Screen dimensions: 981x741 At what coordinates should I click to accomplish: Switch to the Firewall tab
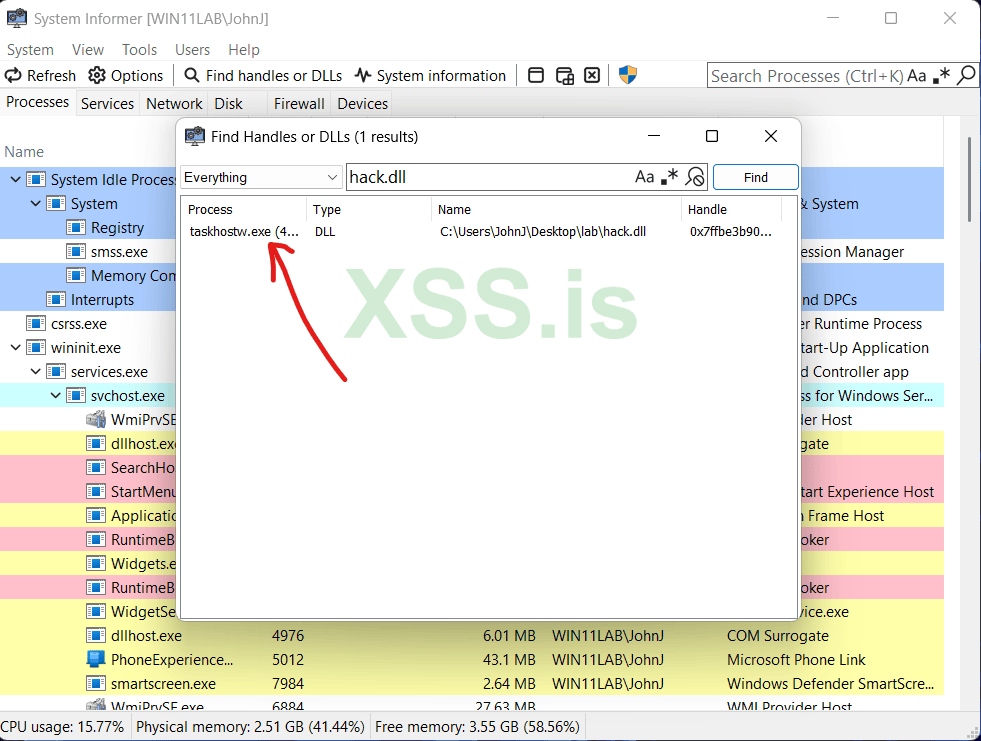pos(298,103)
